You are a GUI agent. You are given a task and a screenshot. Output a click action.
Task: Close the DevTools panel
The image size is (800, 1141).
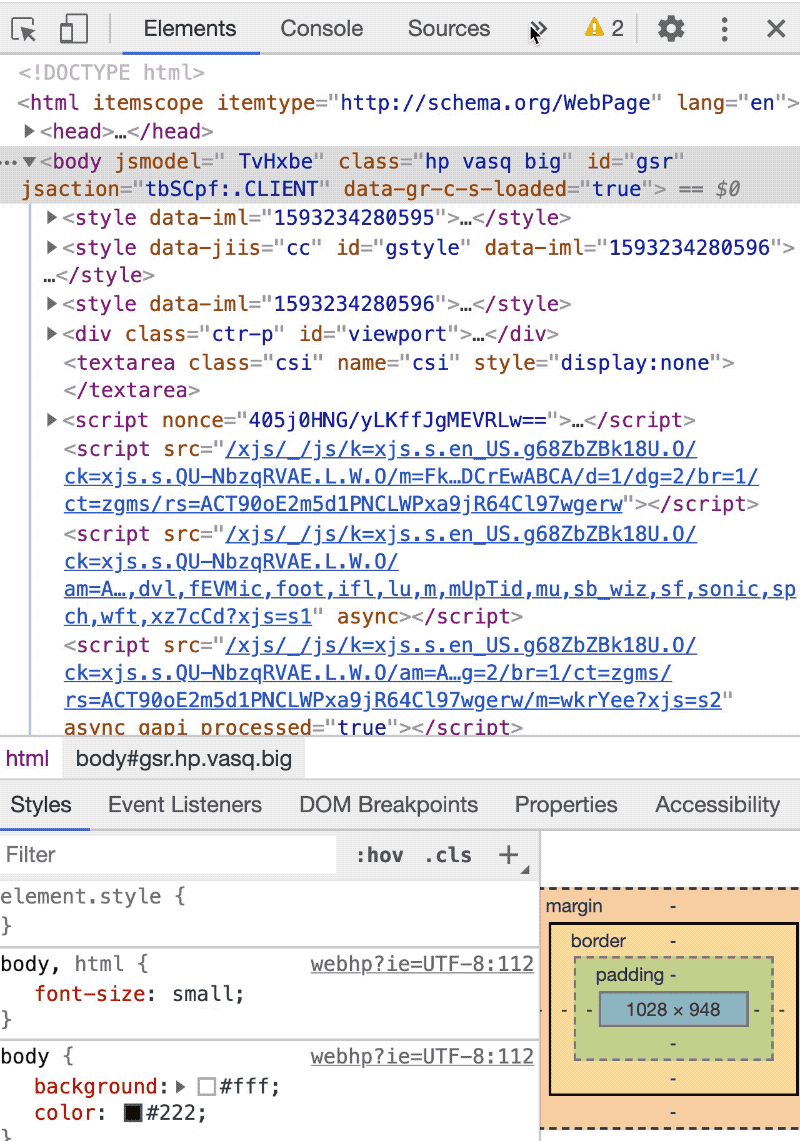775,29
